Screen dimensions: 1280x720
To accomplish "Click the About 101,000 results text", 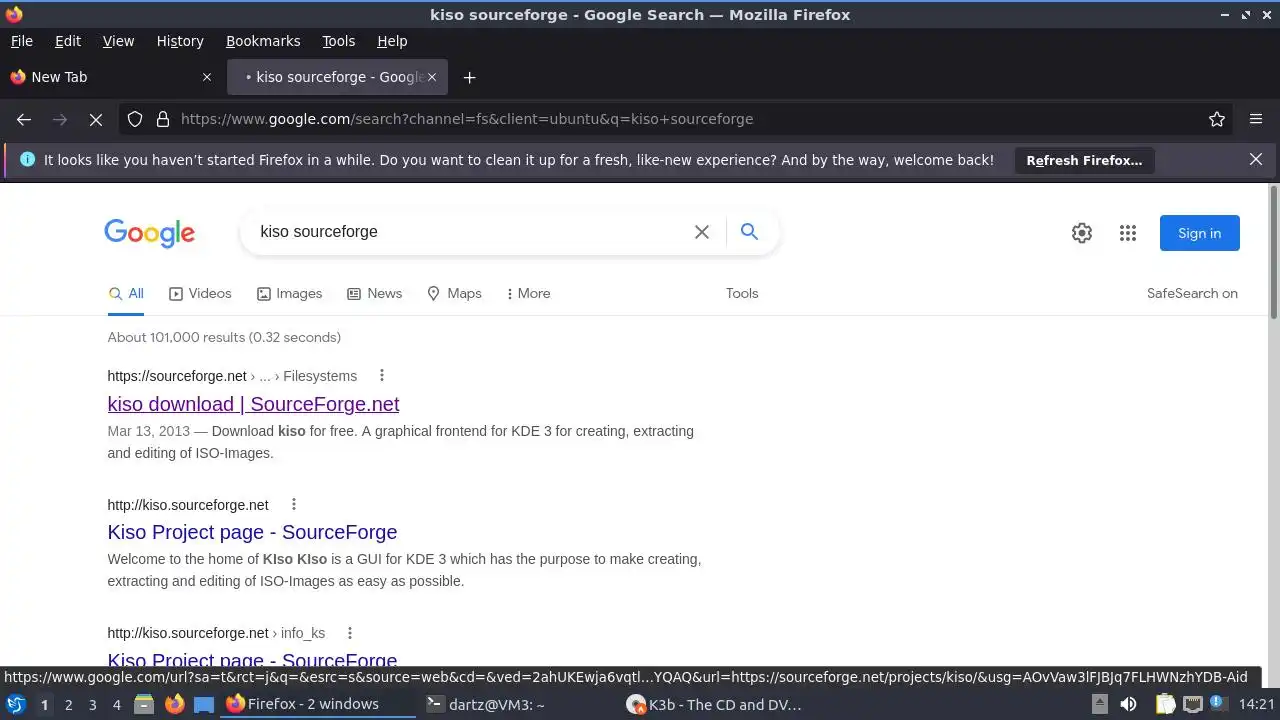I will point(224,337).
